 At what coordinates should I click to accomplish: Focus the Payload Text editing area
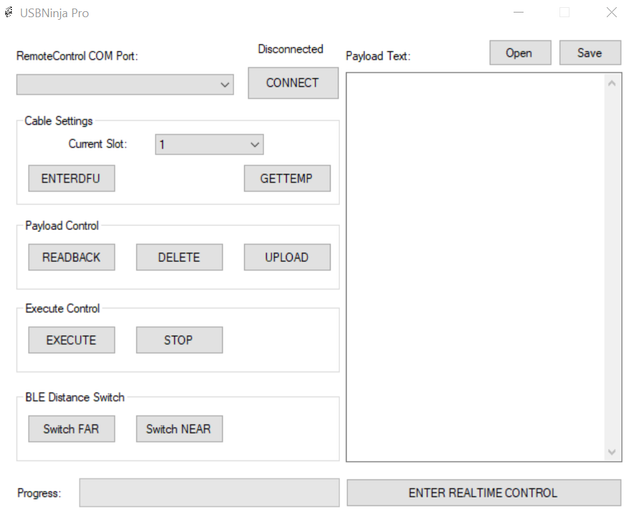click(x=476, y=267)
